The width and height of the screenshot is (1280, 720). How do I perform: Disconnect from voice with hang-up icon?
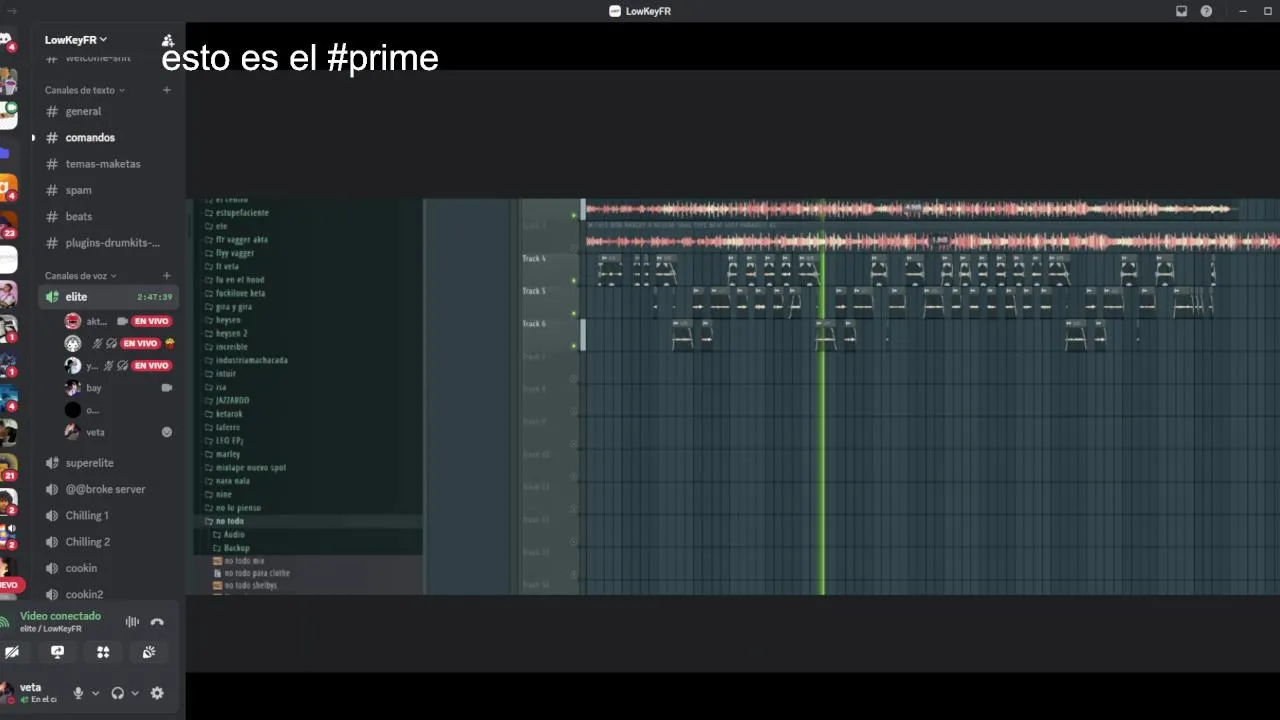tap(157, 622)
